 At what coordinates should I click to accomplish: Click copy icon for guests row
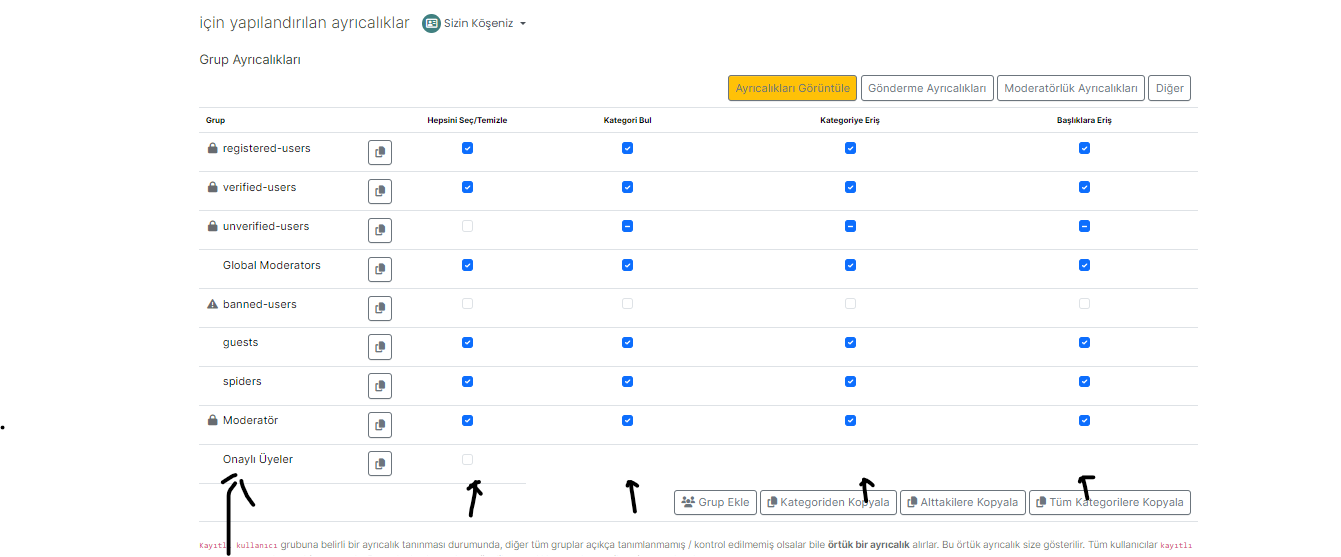[x=379, y=347]
